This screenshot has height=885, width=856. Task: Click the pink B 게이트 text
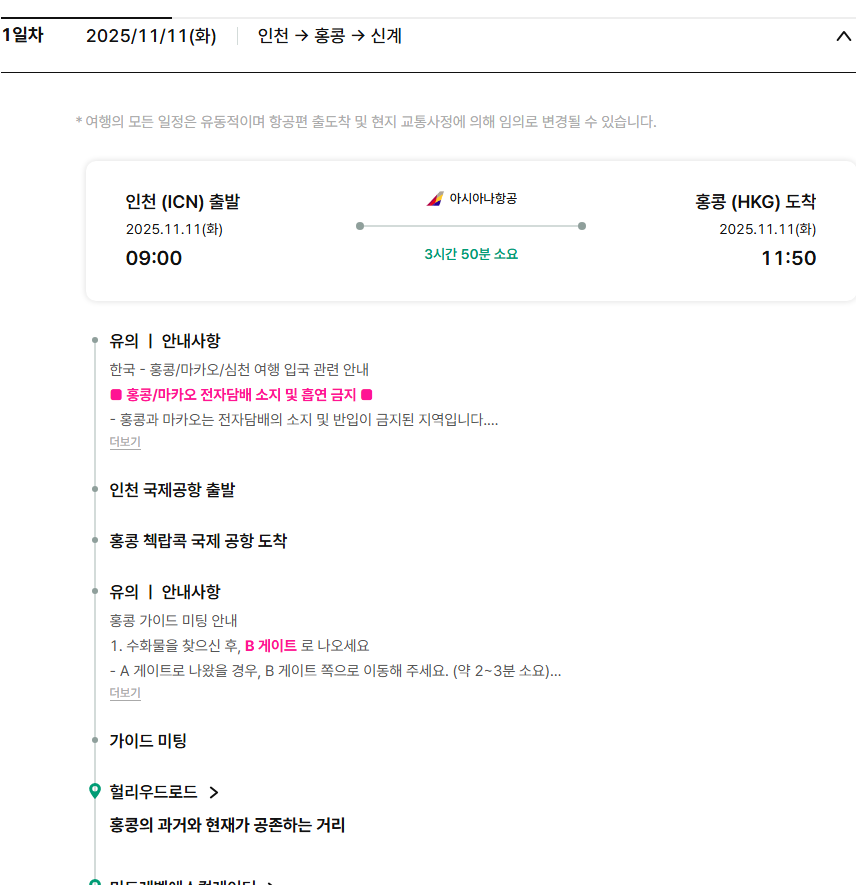(271, 645)
